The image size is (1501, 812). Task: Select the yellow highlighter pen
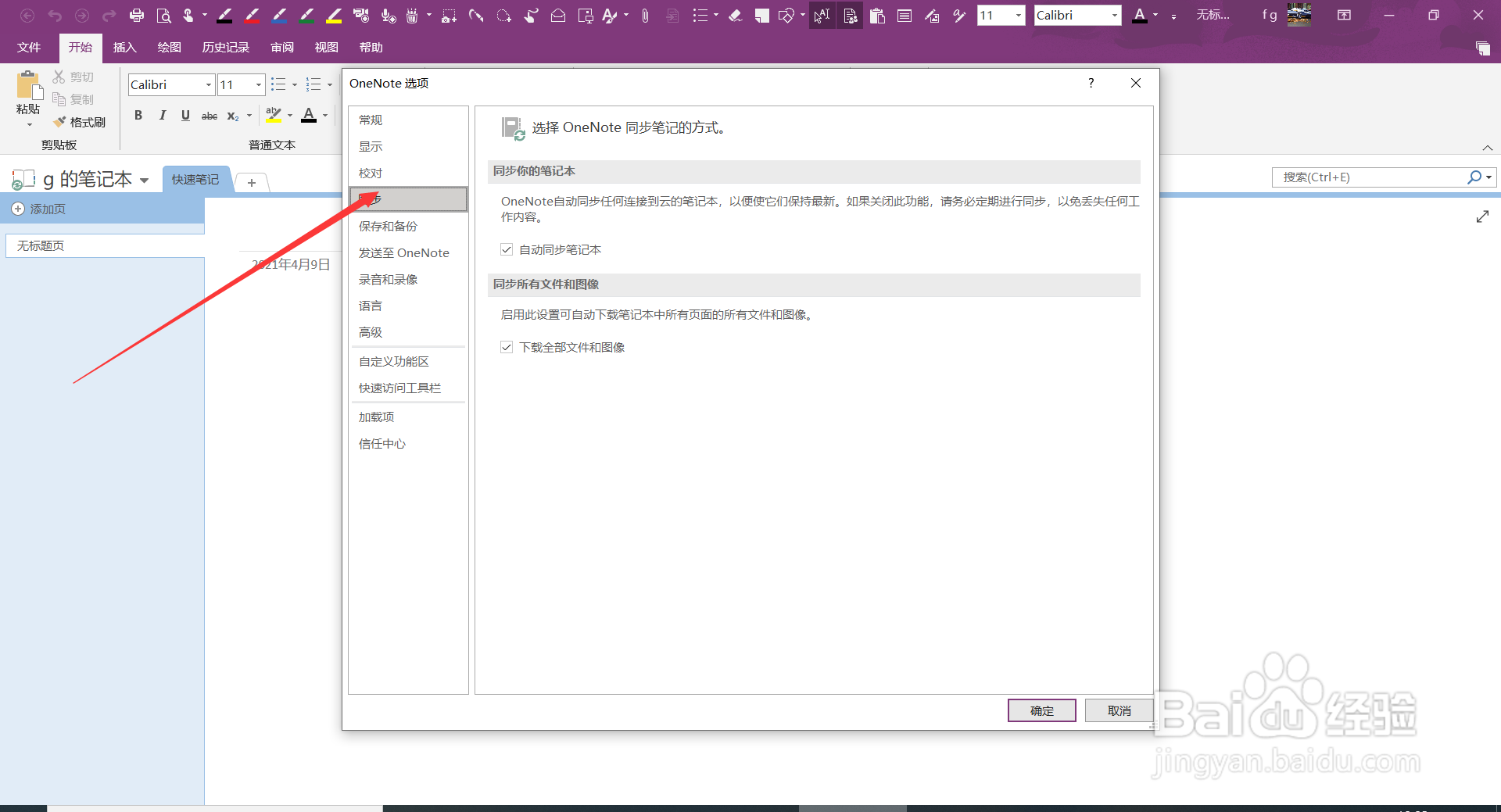334,15
